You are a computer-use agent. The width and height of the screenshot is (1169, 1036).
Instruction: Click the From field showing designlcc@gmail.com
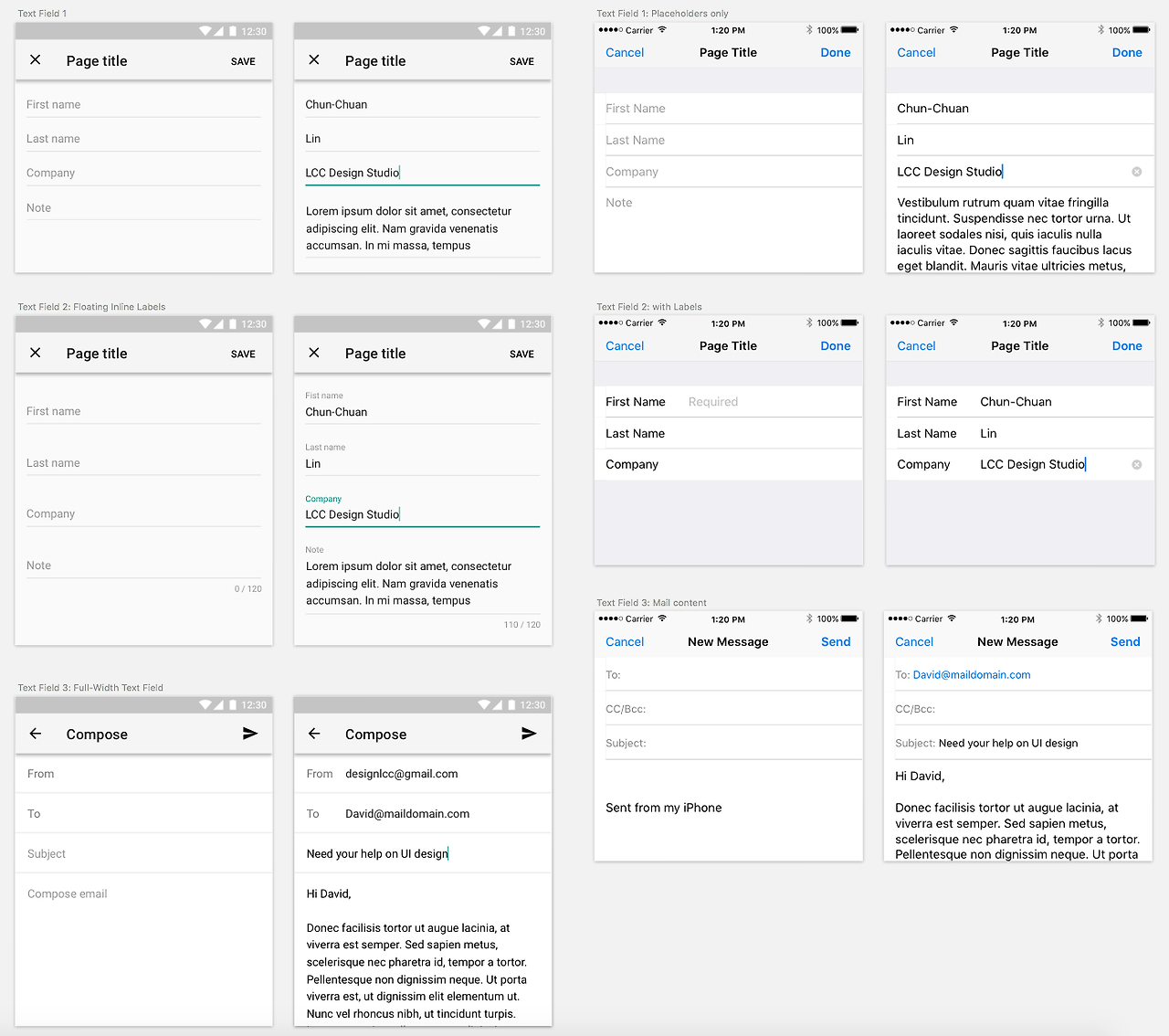coord(422,774)
